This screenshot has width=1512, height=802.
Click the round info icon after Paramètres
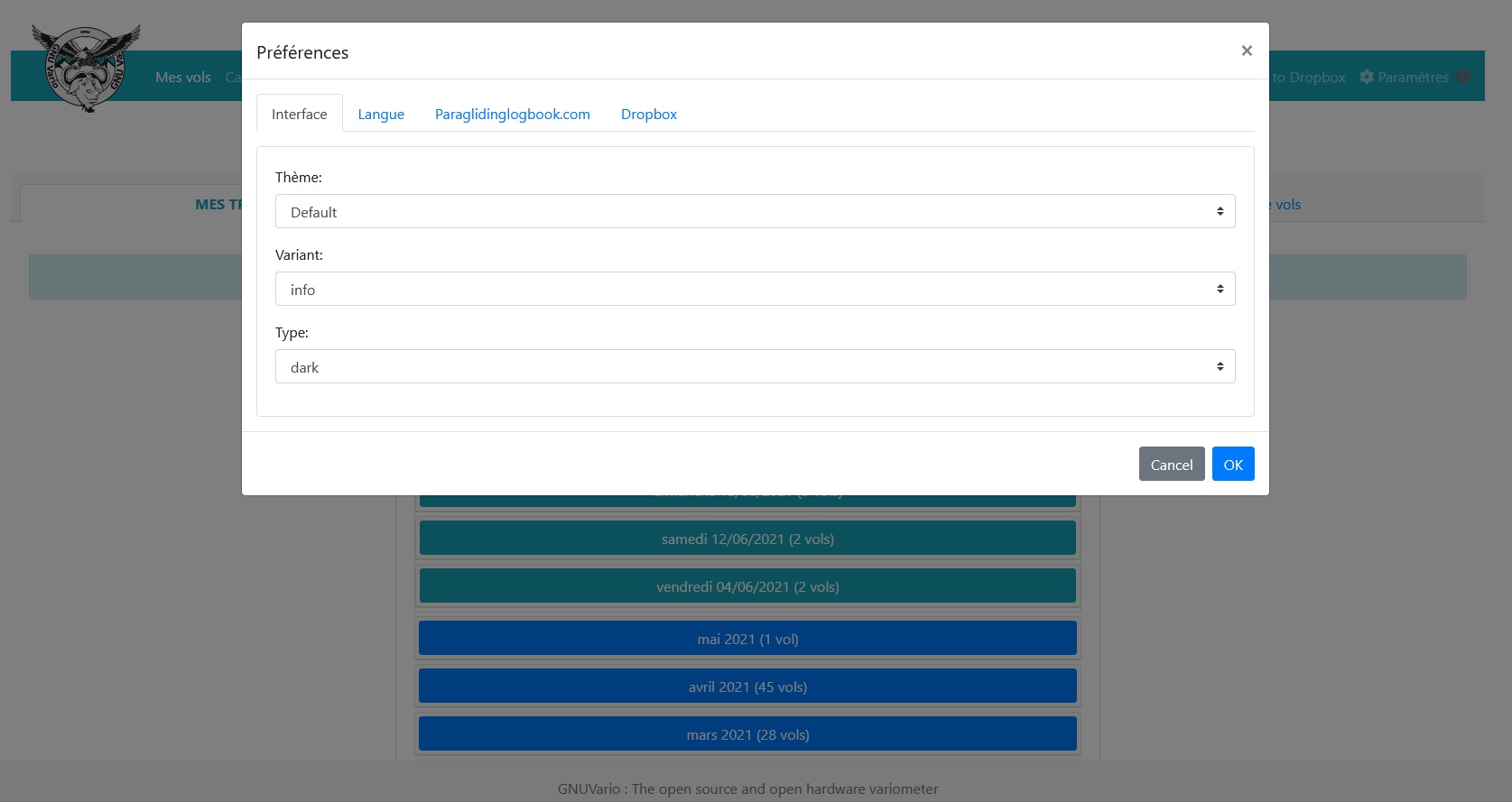(x=1463, y=77)
